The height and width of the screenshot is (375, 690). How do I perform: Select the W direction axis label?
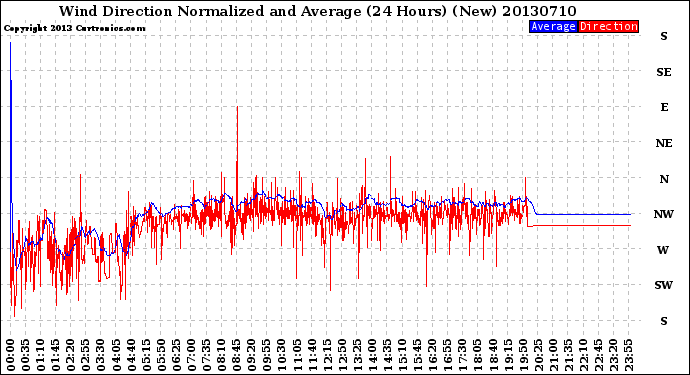[x=664, y=250]
